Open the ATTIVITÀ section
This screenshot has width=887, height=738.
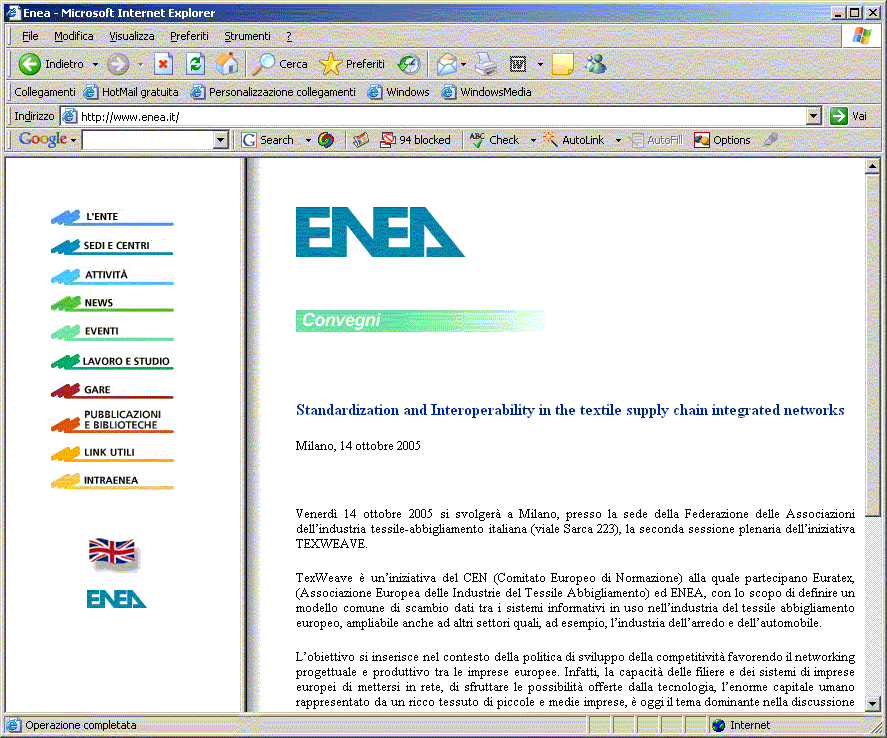point(112,275)
